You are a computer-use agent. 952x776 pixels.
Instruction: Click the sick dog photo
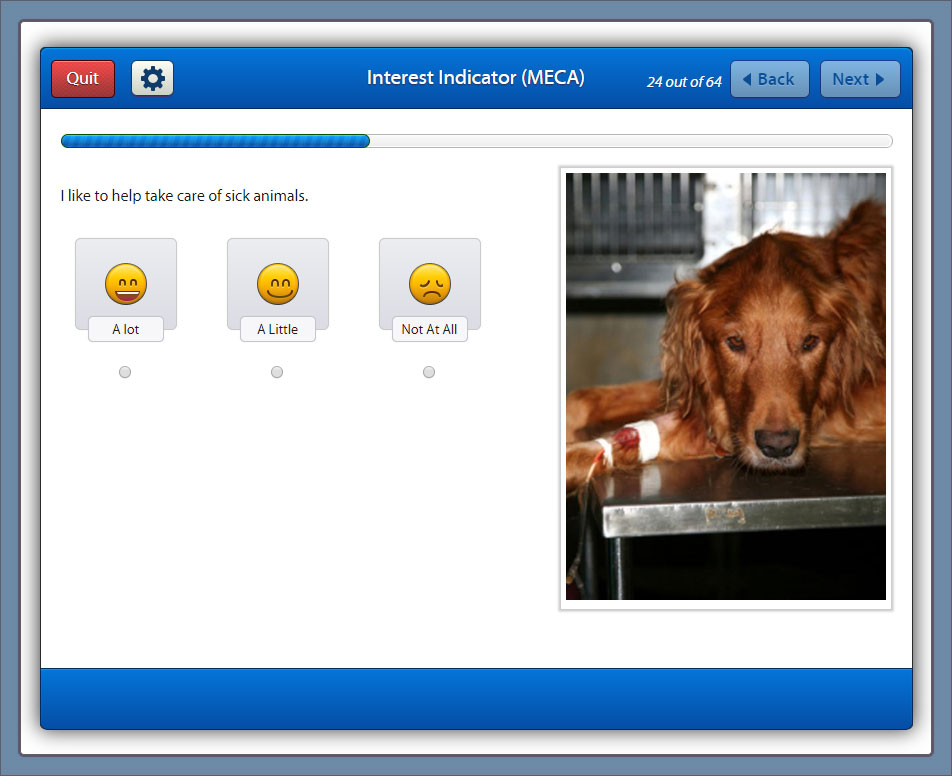tap(725, 386)
